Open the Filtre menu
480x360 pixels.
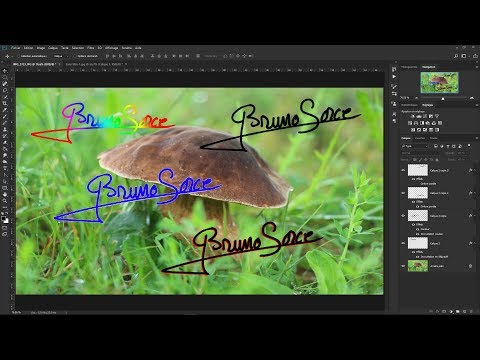[x=91, y=48]
